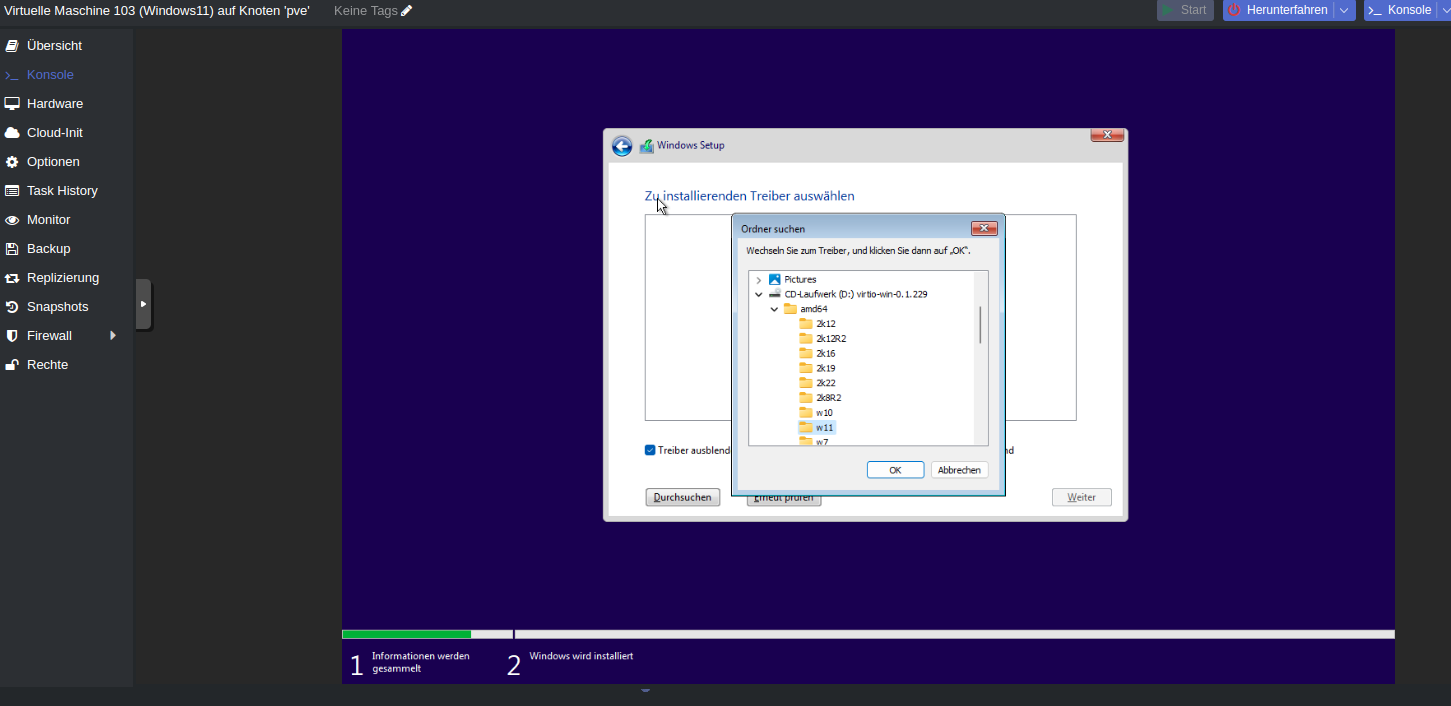This screenshot has width=1451, height=706.
Task: Click the Firewall shield icon
Action: click(12, 336)
